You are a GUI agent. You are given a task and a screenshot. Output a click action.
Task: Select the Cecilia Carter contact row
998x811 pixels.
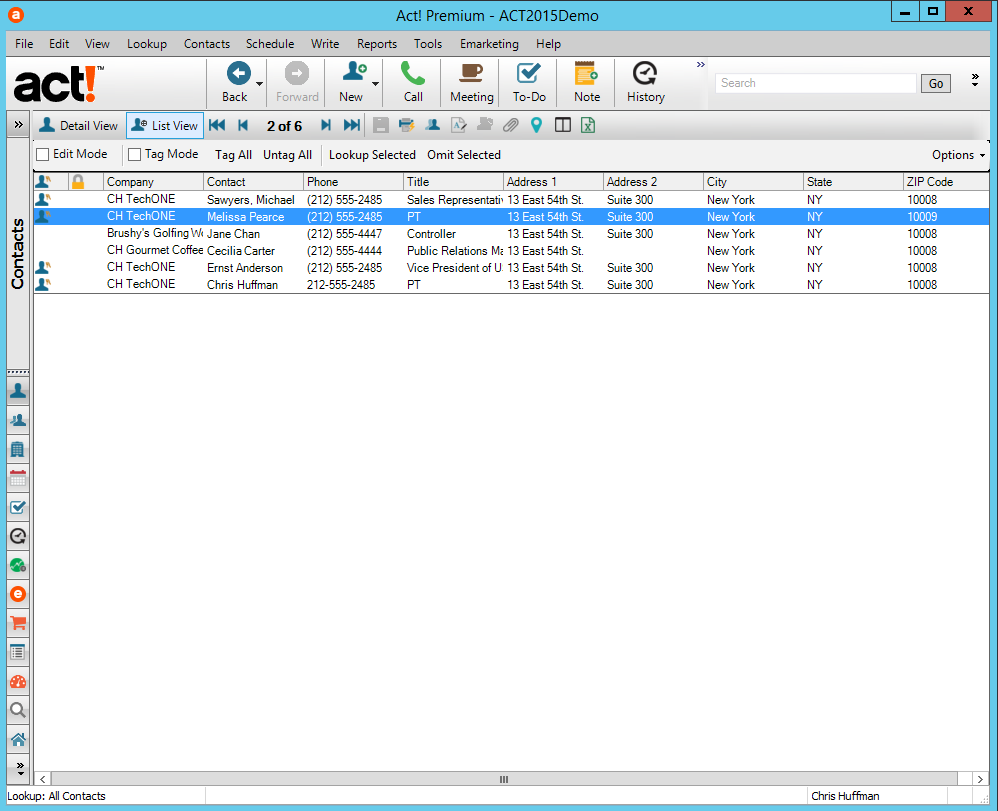(x=511, y=251)
